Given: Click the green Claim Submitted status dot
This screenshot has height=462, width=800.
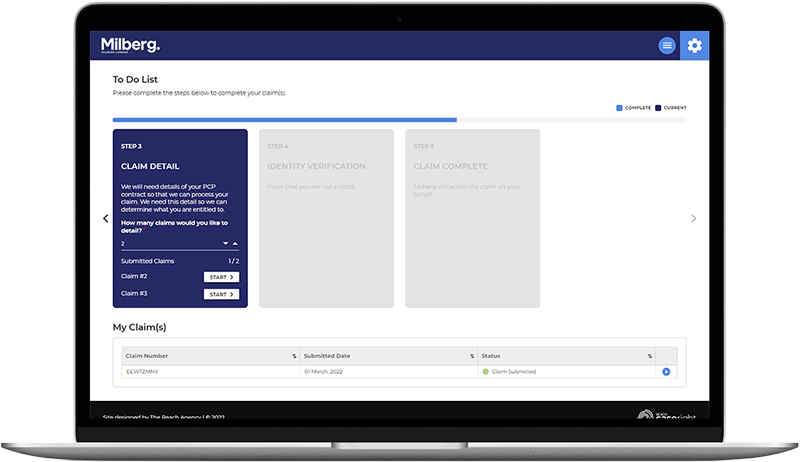Looking at the screenshot, I should click(x=486, y=371).
